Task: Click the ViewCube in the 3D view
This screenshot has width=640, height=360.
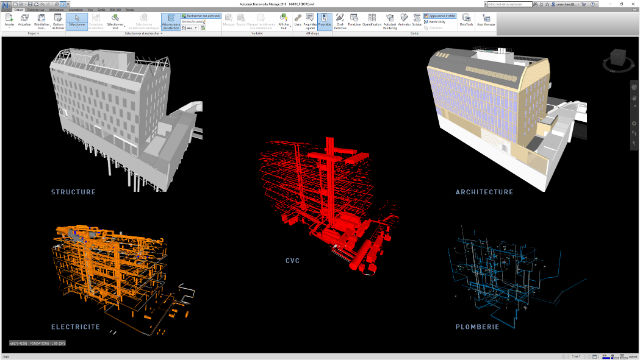Action: 618,60
